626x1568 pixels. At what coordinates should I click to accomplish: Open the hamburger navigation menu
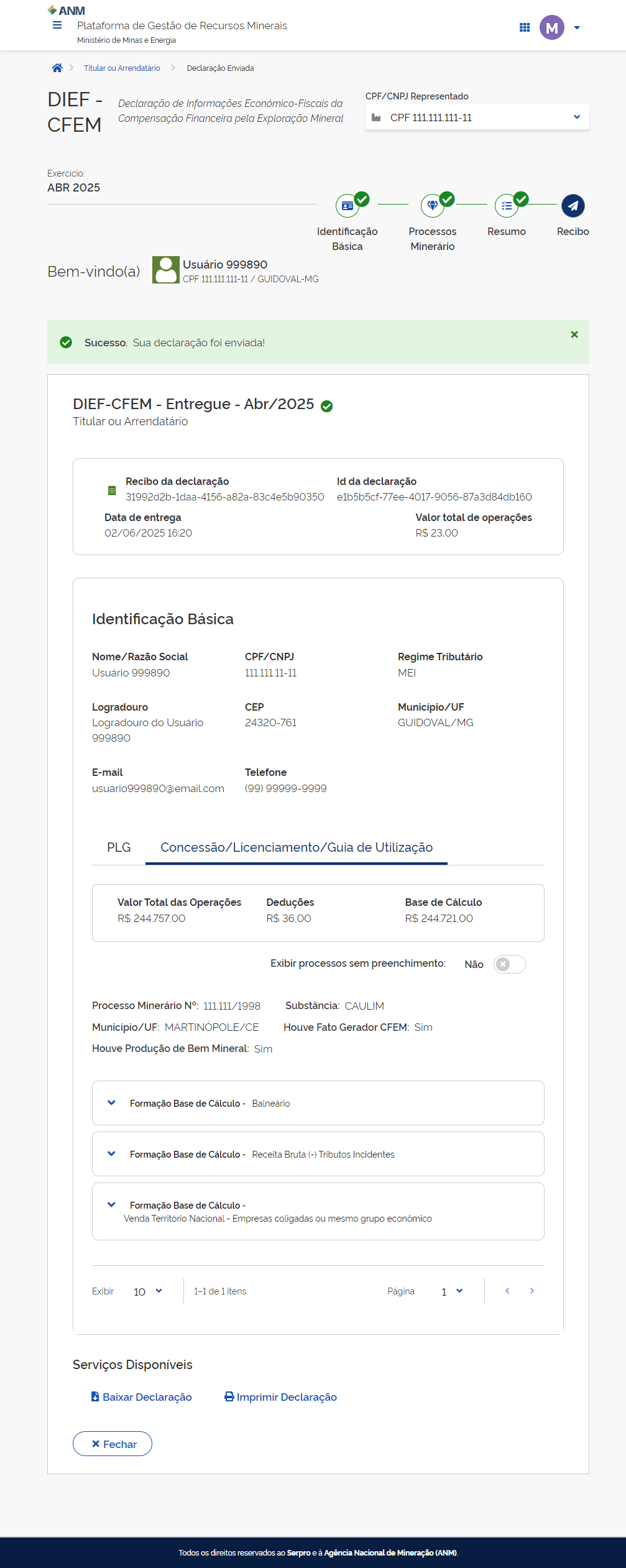[57, 25]
